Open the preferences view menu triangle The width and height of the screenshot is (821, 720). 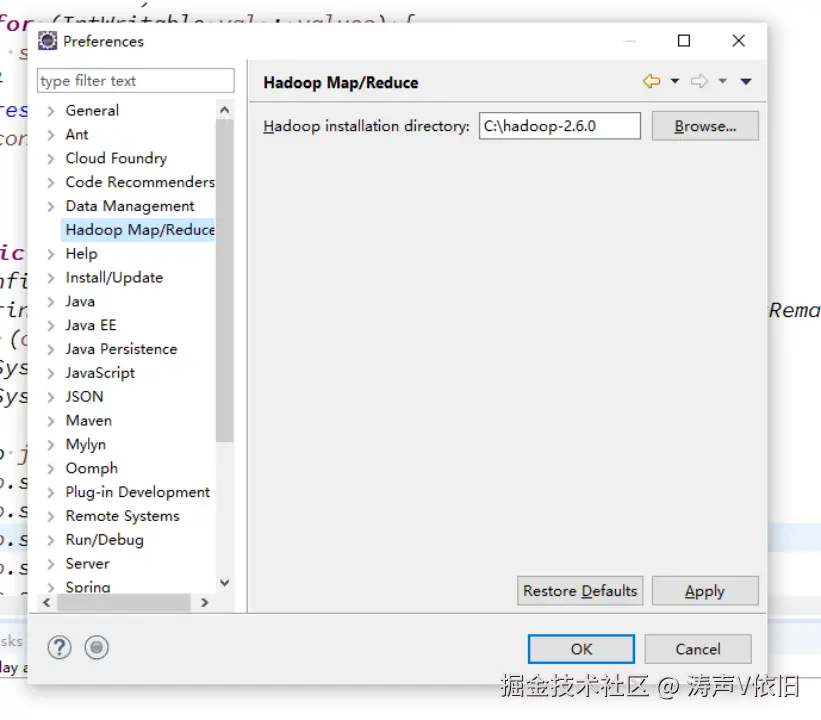click(746, 81)
